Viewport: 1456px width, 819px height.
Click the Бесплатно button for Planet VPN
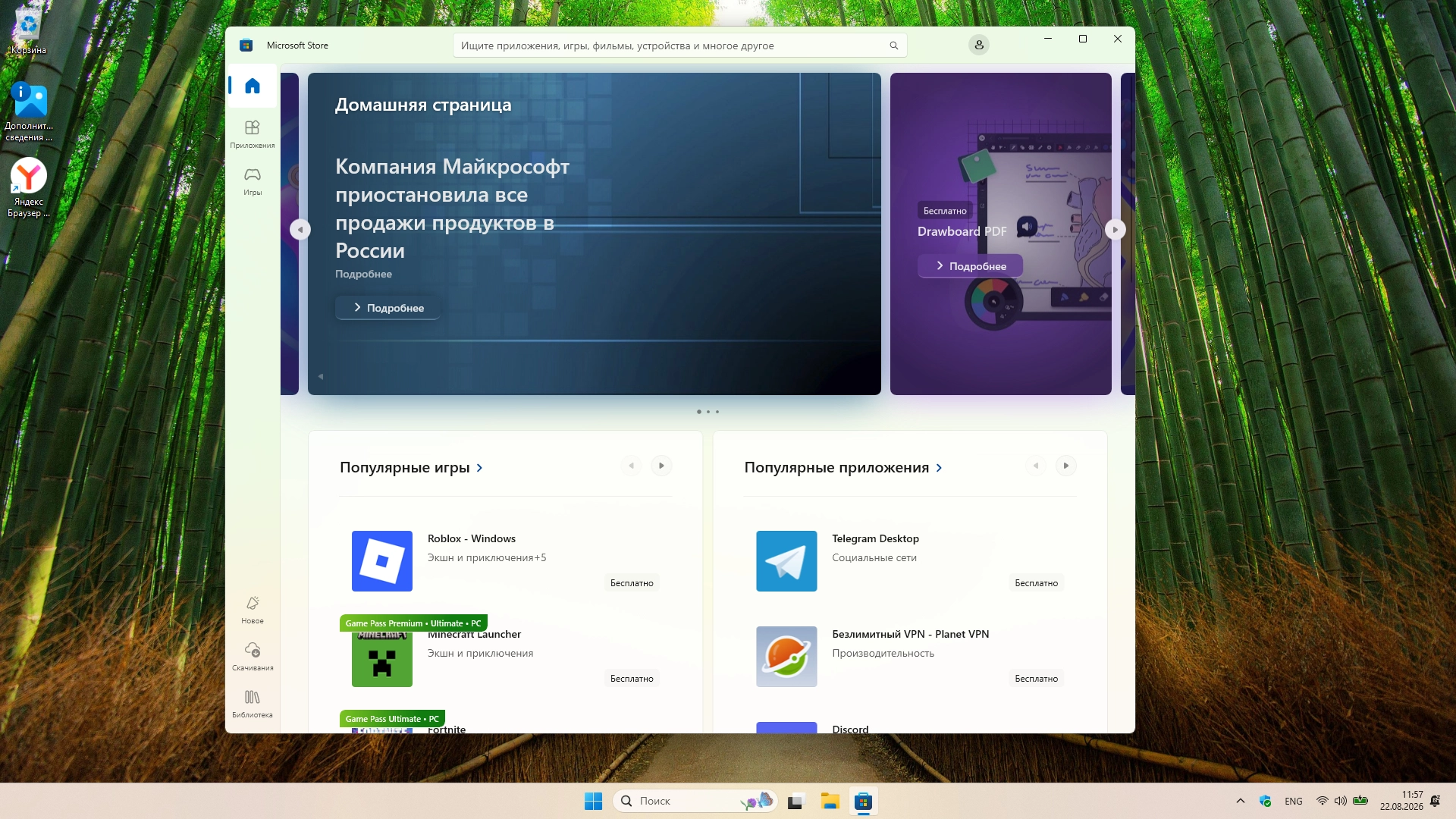[x=1036, y=679]
